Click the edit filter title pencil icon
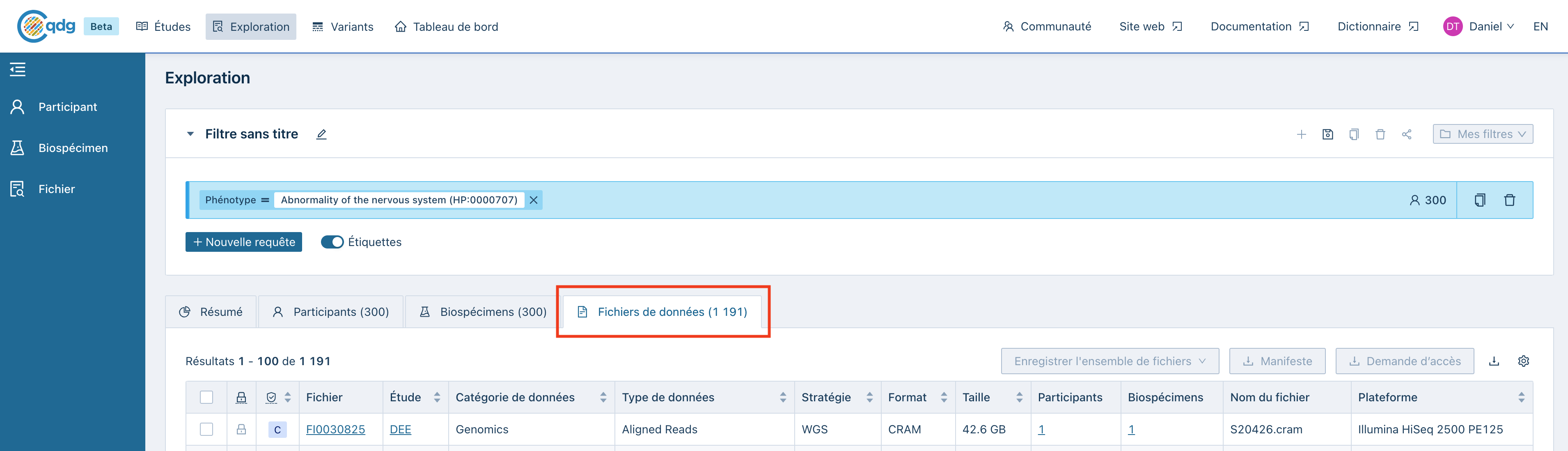Screen dimensions: 1568x451 click(x=321, y=134)
